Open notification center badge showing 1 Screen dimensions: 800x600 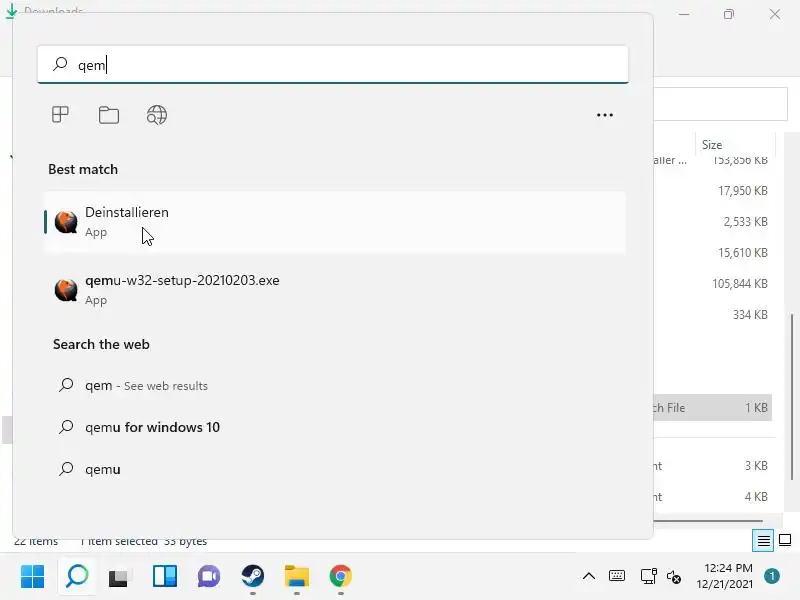(x=772, y=576)
